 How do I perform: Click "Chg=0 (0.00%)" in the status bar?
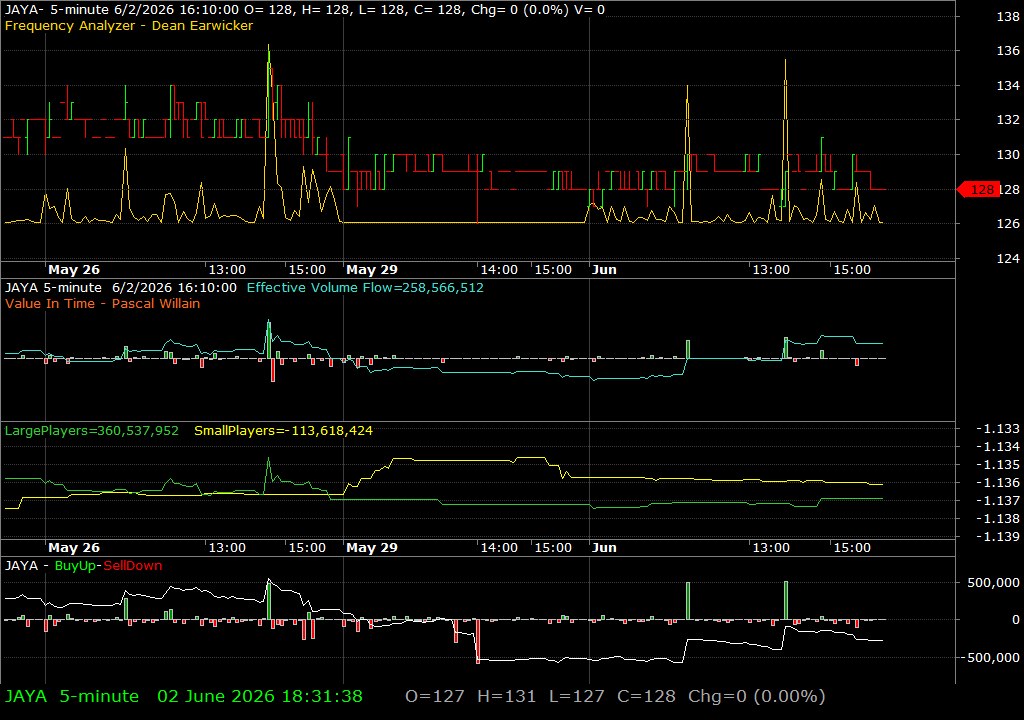coord(756,696)
